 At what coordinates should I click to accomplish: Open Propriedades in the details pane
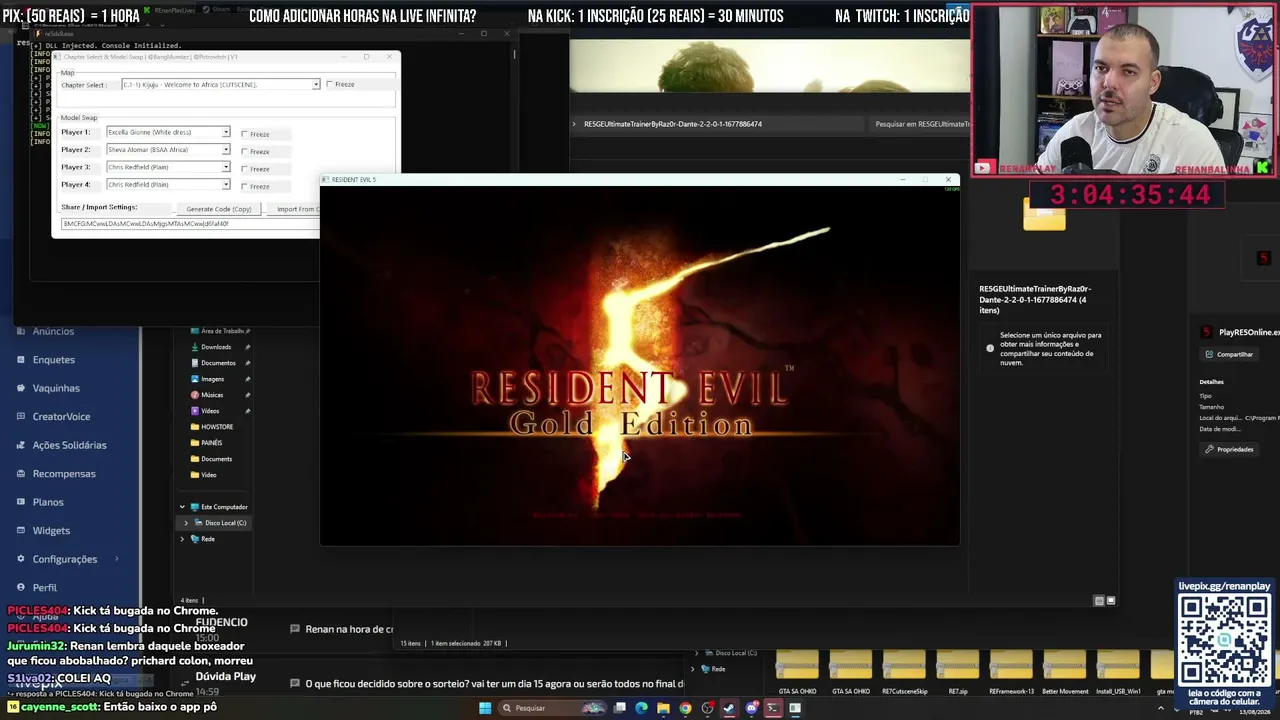tap(1230, 449)
